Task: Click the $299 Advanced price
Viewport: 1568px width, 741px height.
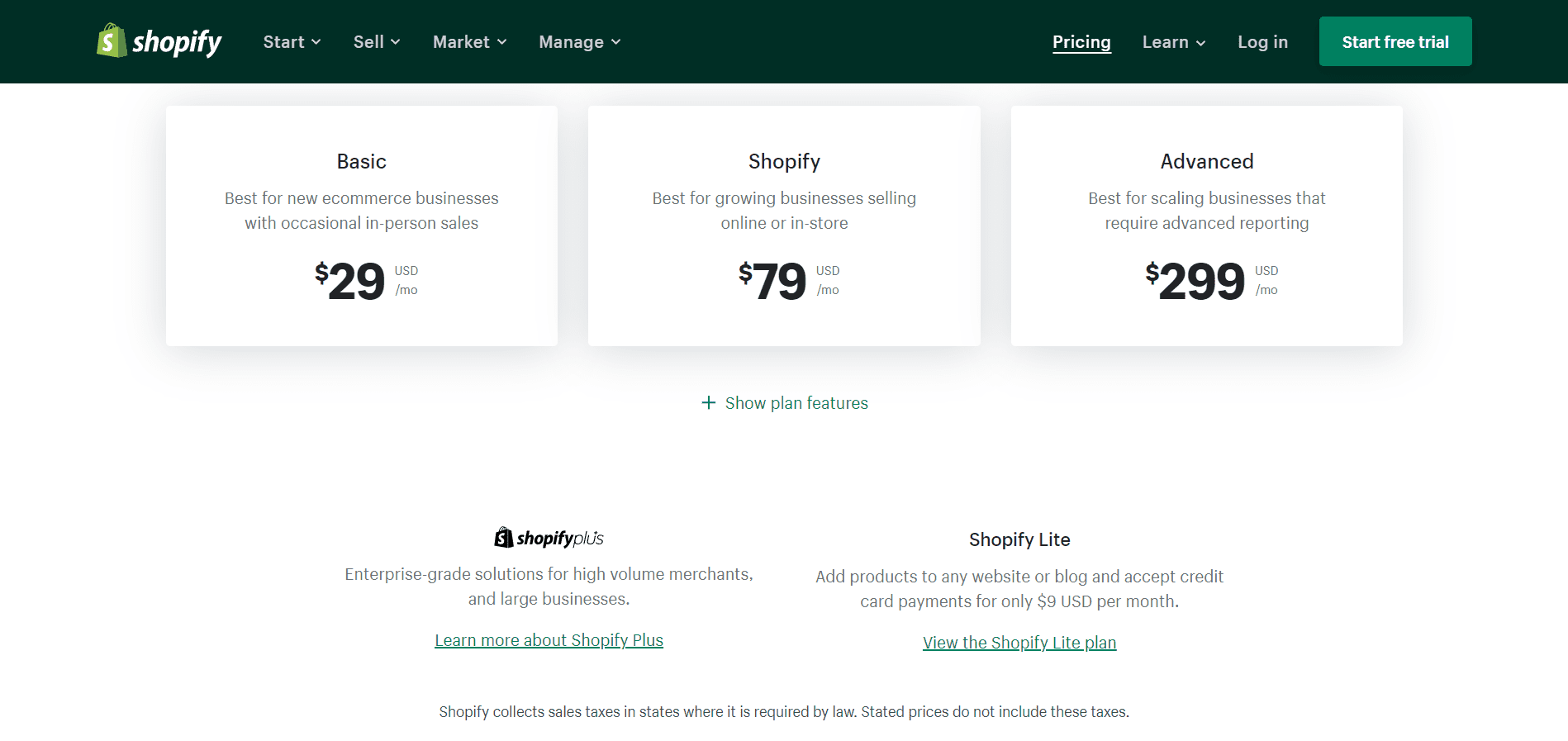Action: 1195,281
